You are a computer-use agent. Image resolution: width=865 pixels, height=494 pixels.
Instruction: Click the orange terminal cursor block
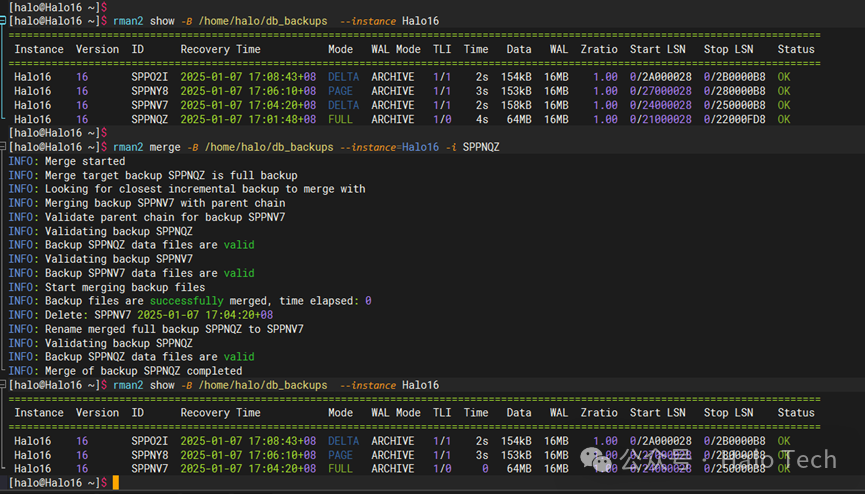[116, 483]
